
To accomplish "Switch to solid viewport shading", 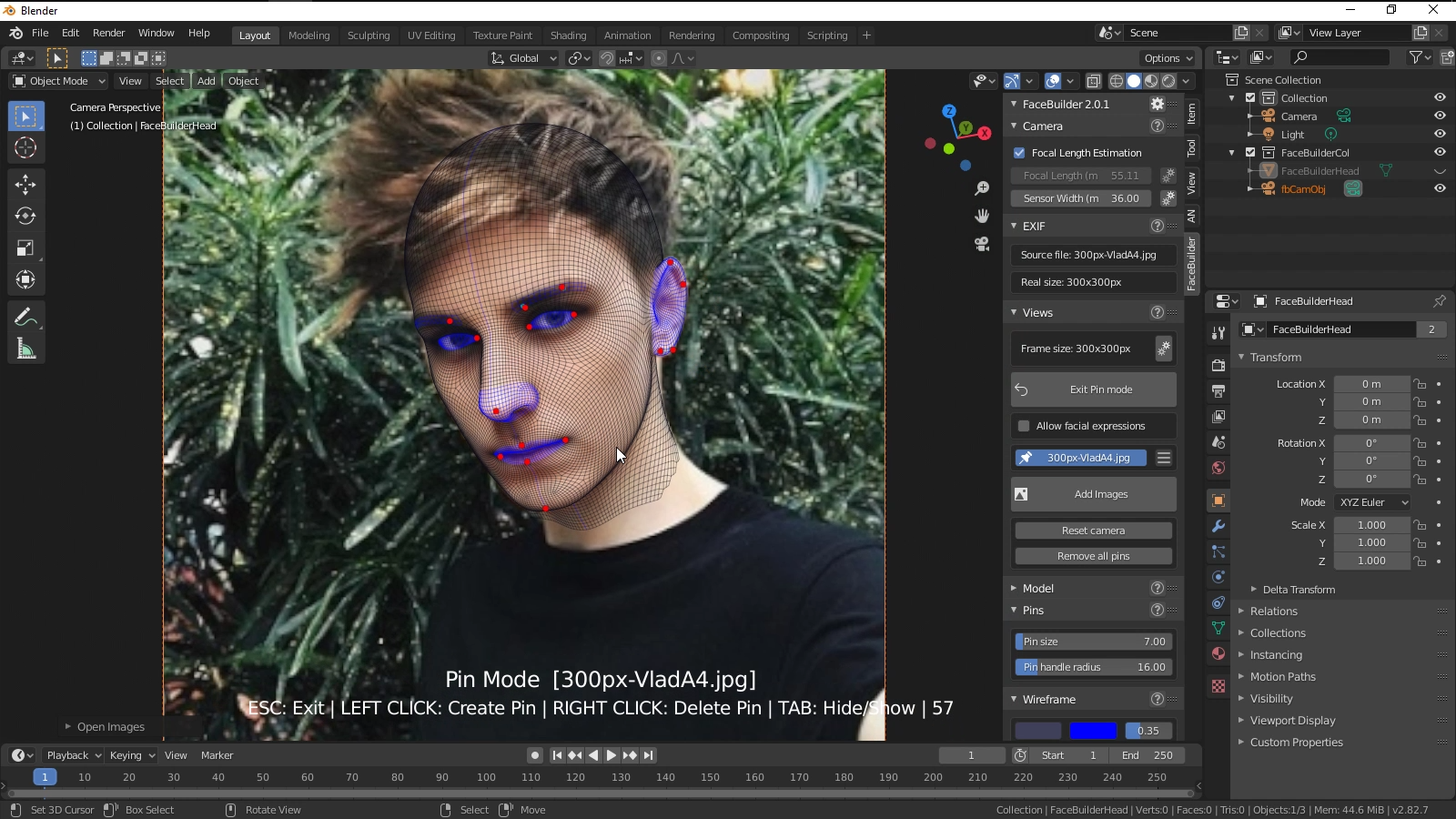I will 1134,81.
